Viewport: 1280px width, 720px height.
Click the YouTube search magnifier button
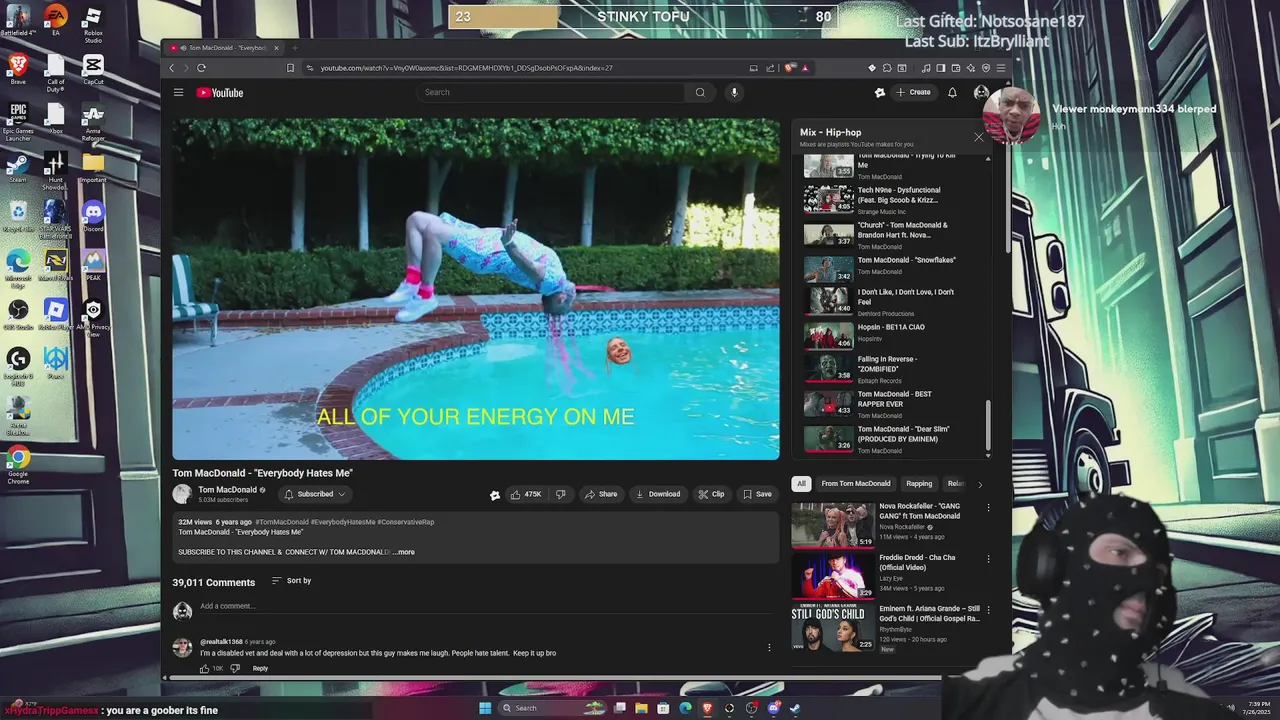tap(700, 92)
